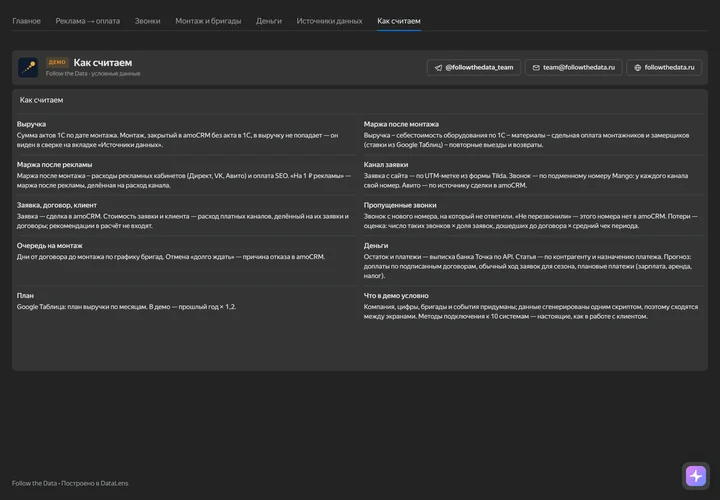Click the Заявка с сайта description text

coord(526,180)
